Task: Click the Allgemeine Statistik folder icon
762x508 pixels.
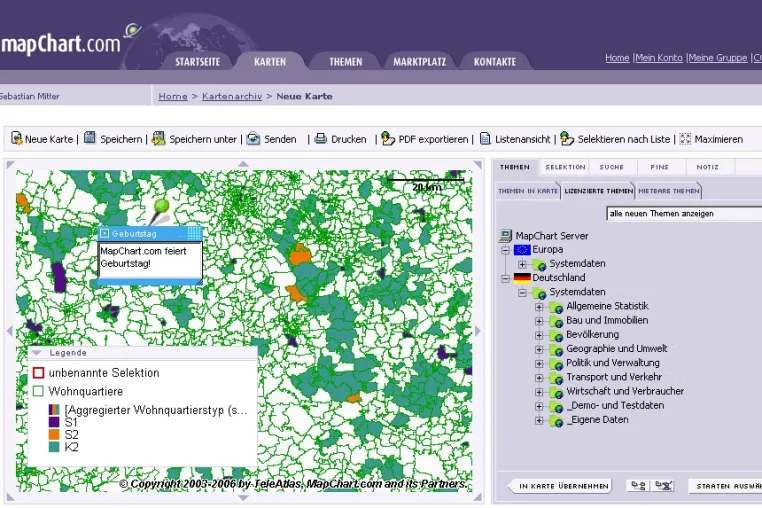Action: (556, 307)
